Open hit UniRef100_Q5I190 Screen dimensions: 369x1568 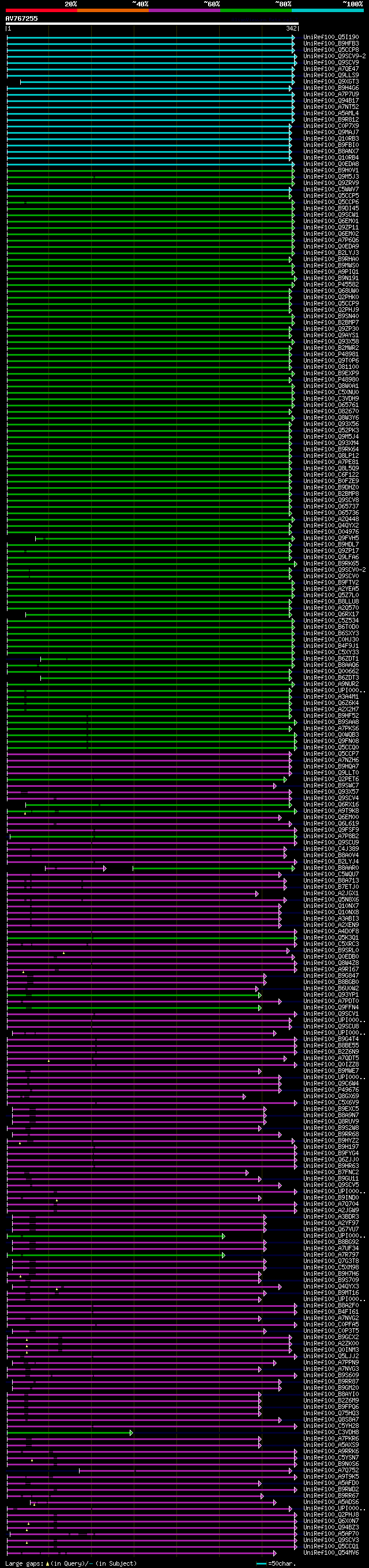click(330, 37)
